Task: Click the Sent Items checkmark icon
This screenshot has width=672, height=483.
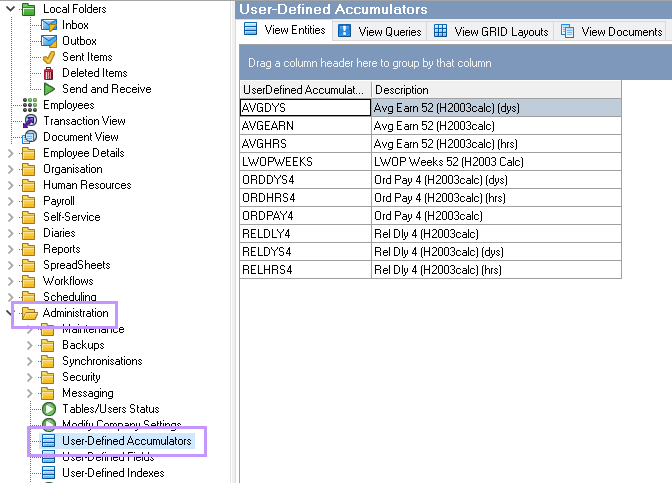Action: tap(48, 57)
